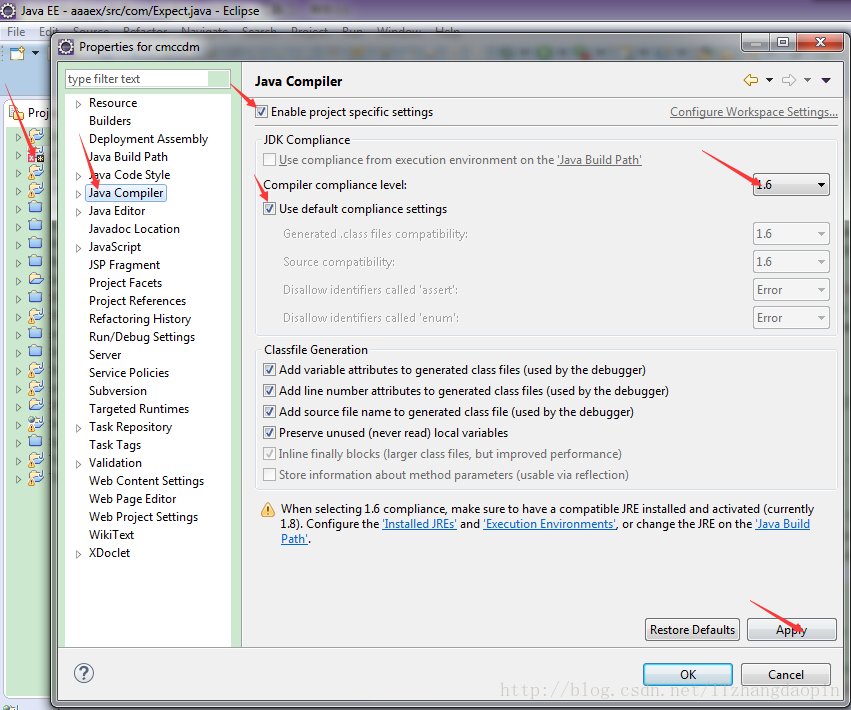The height and width of the screenshot is (710, 851).
Task: Select Java Build Path page
Action: [x=128, y=156]
